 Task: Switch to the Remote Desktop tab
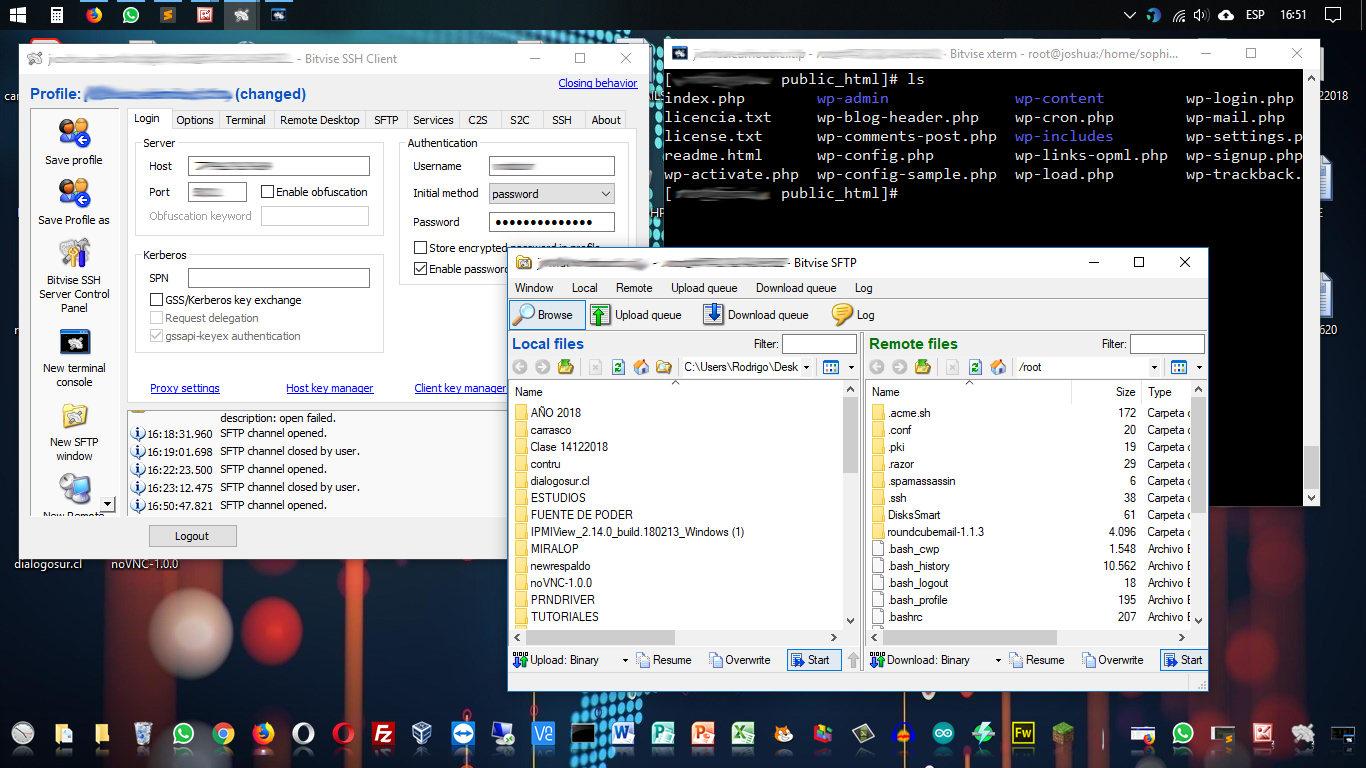(x=319, y=120)
